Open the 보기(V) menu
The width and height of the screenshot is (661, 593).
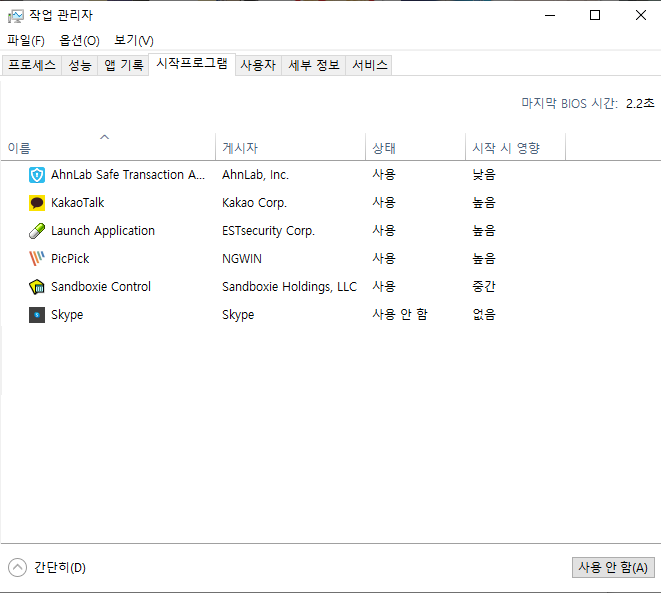(x=133, y=40)
